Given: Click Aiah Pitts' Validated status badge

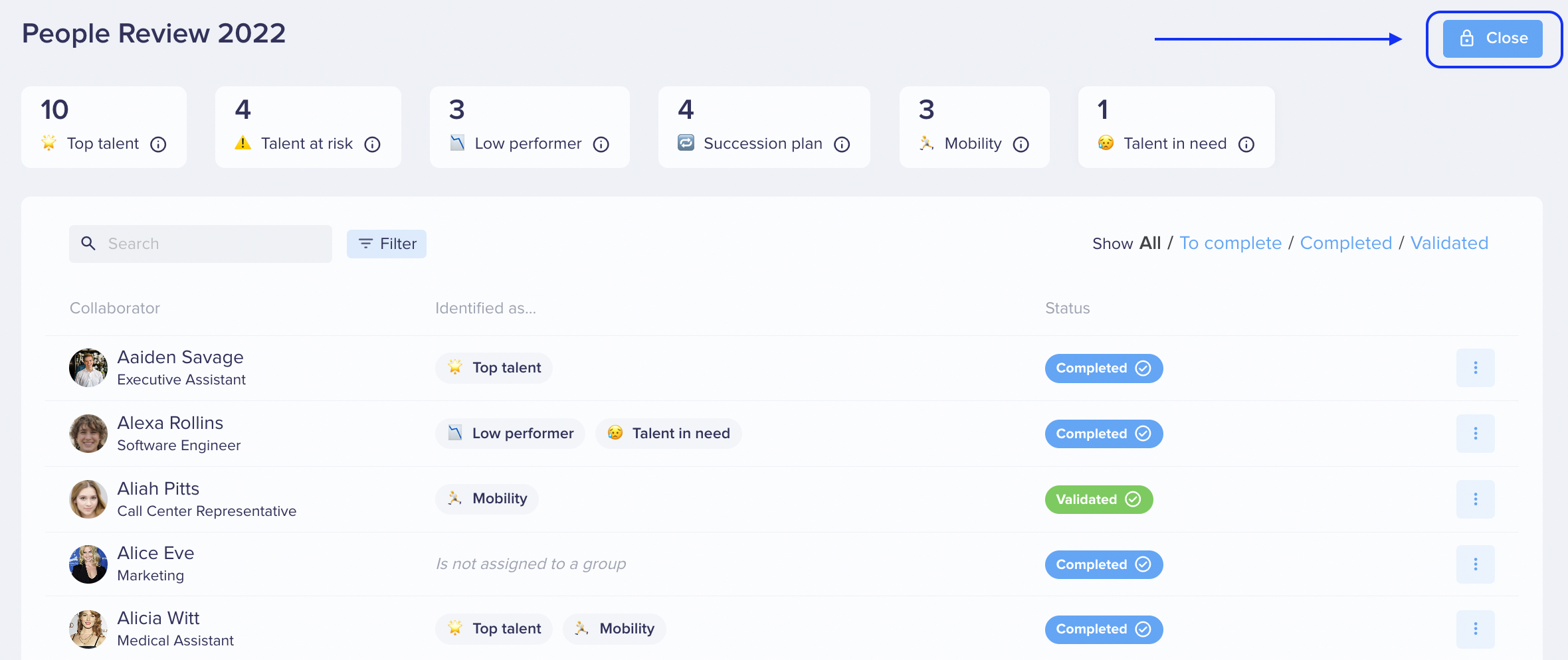Looking at the screenshot, I should (1098, 499).
